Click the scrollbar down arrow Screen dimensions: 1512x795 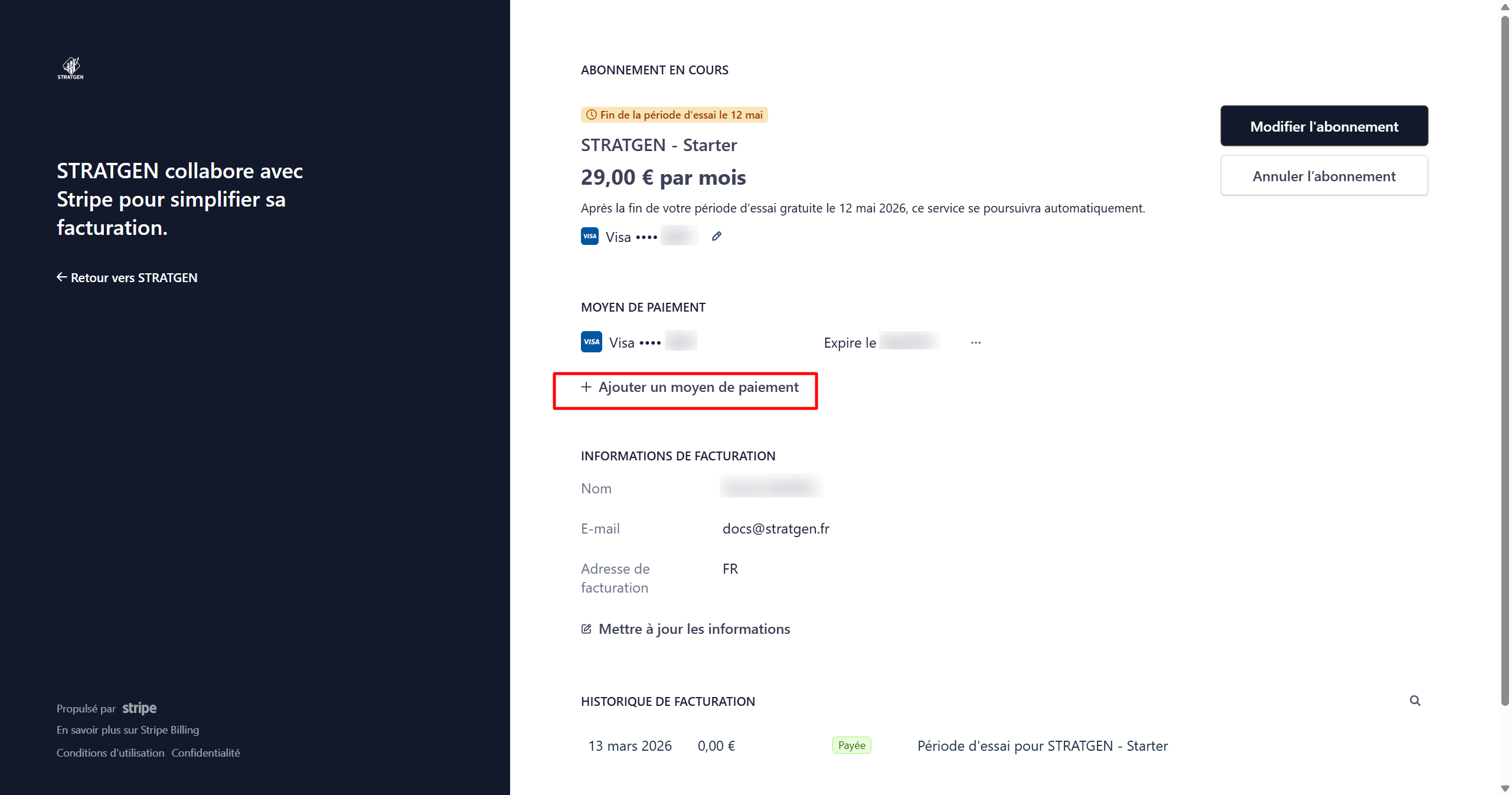pos(1504,788)
